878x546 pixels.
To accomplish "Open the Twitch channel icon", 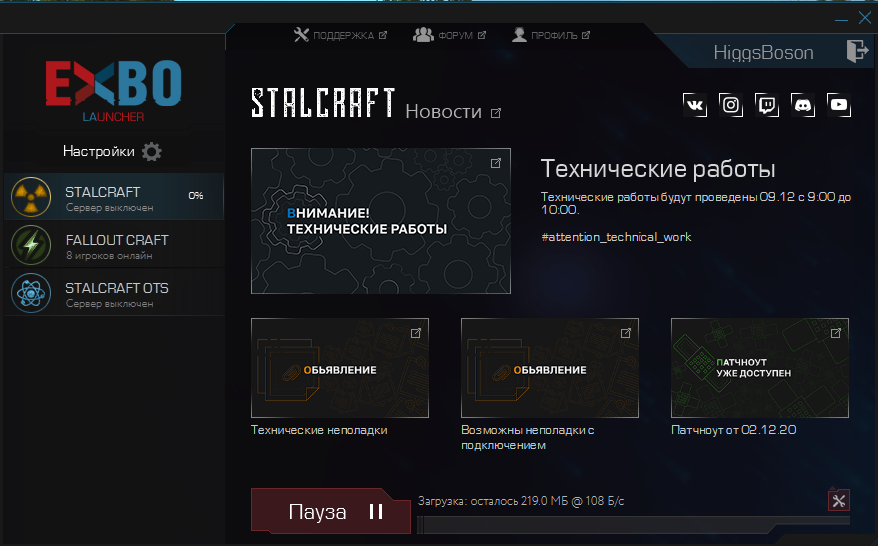I will click(767, 105).
